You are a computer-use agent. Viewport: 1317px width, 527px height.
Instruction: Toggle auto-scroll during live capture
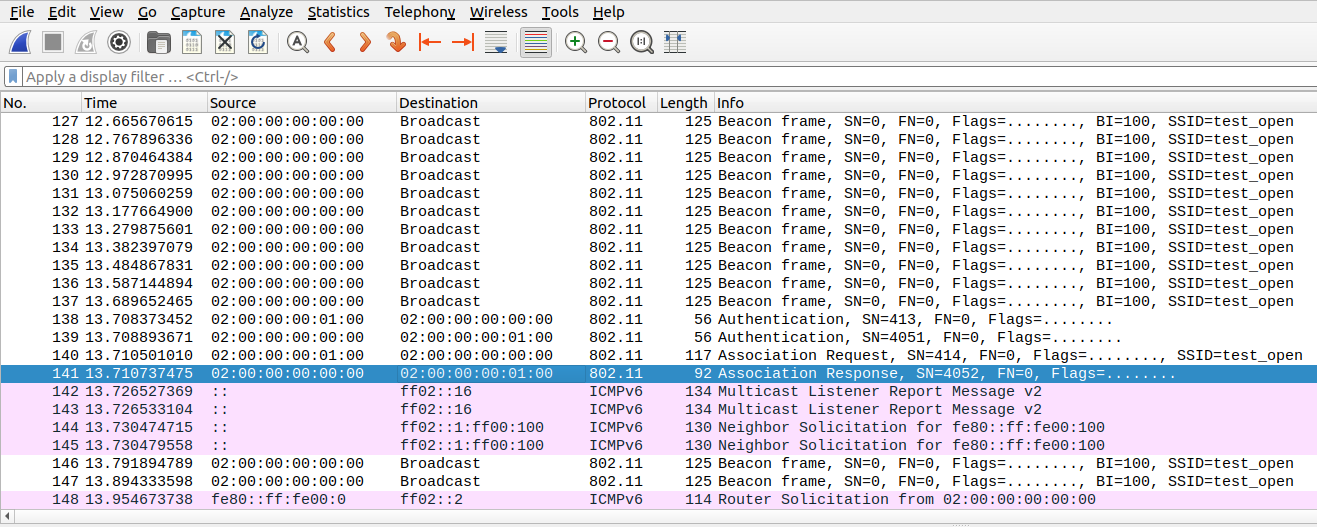coord(495,42)
